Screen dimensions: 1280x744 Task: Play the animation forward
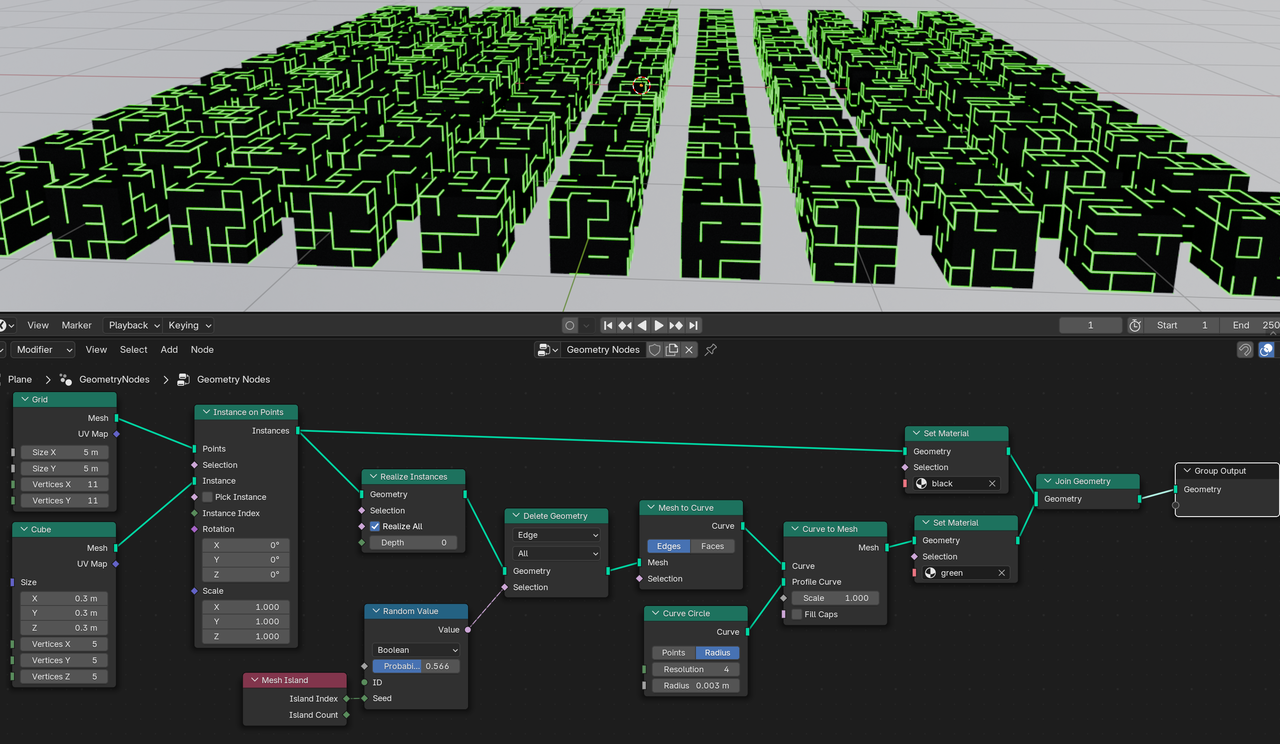(x=659, y=325)
